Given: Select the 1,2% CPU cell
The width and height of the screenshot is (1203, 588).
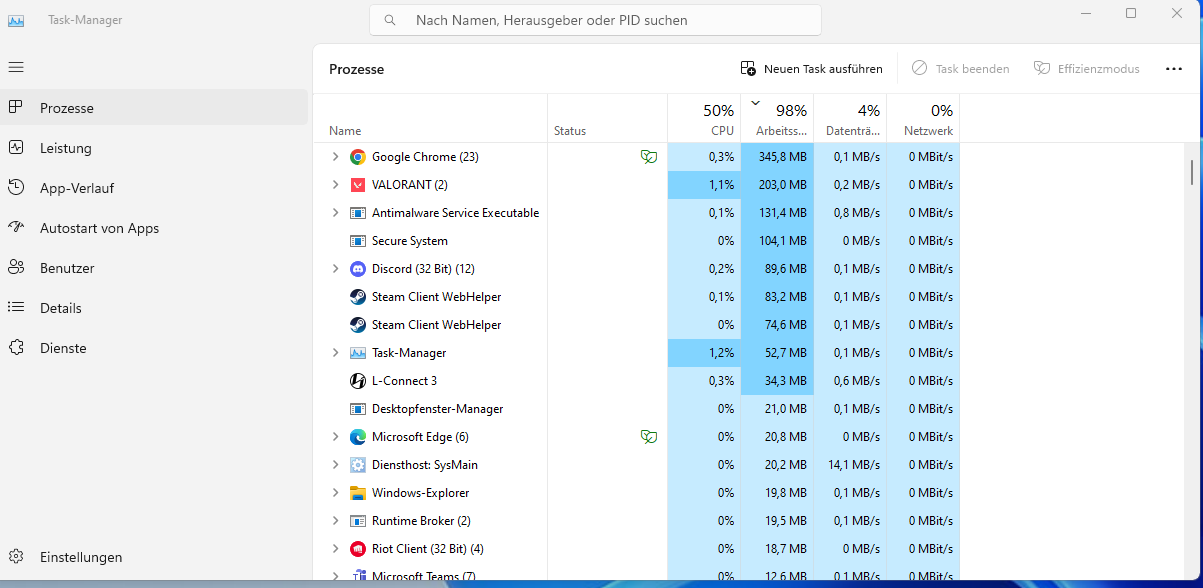Looking at the screenshot, I should pyautogui.click(x=704, y=353).
